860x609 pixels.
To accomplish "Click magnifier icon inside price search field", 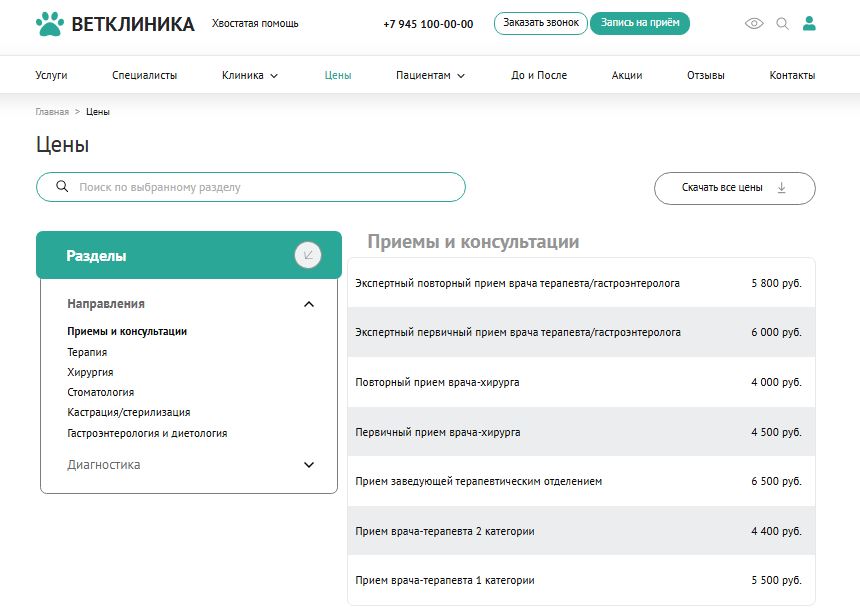I will click(x=63, y=187).
